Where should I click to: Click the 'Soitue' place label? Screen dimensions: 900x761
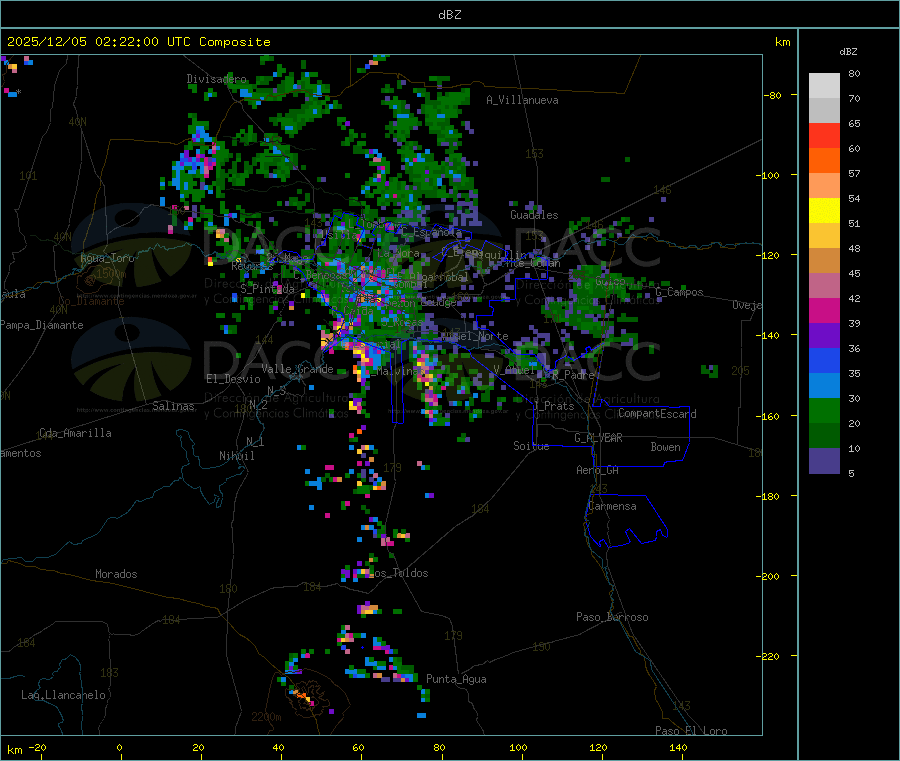click(x=531, y=446)
